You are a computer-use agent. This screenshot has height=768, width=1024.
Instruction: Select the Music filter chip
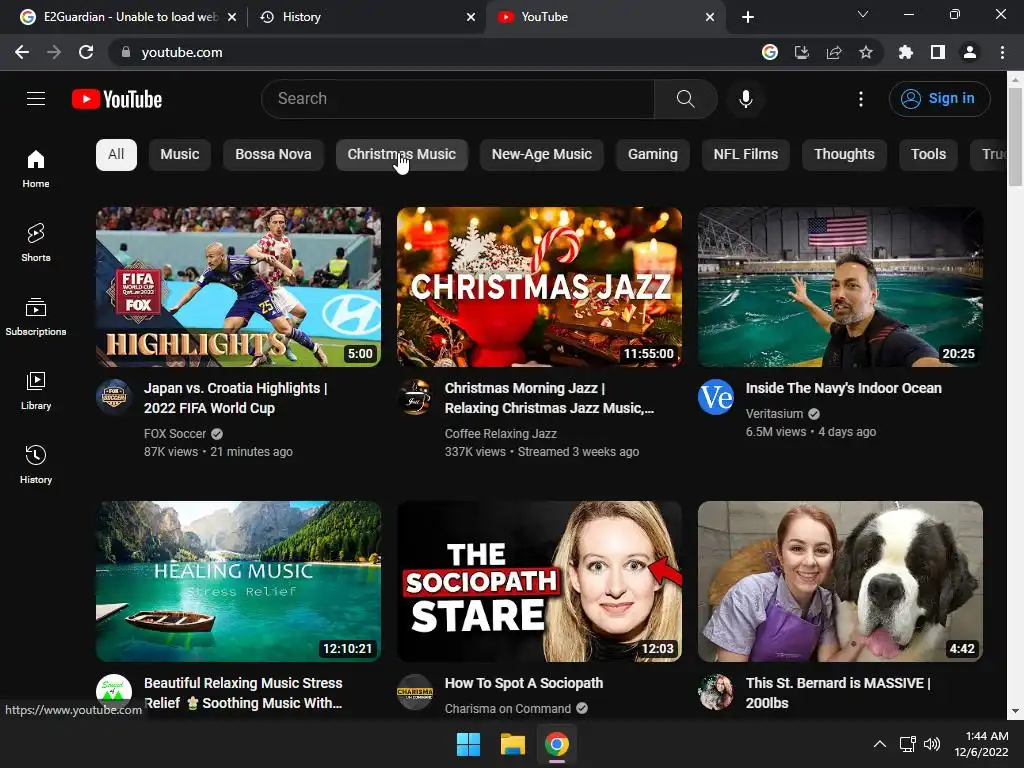tap(180, 155)
